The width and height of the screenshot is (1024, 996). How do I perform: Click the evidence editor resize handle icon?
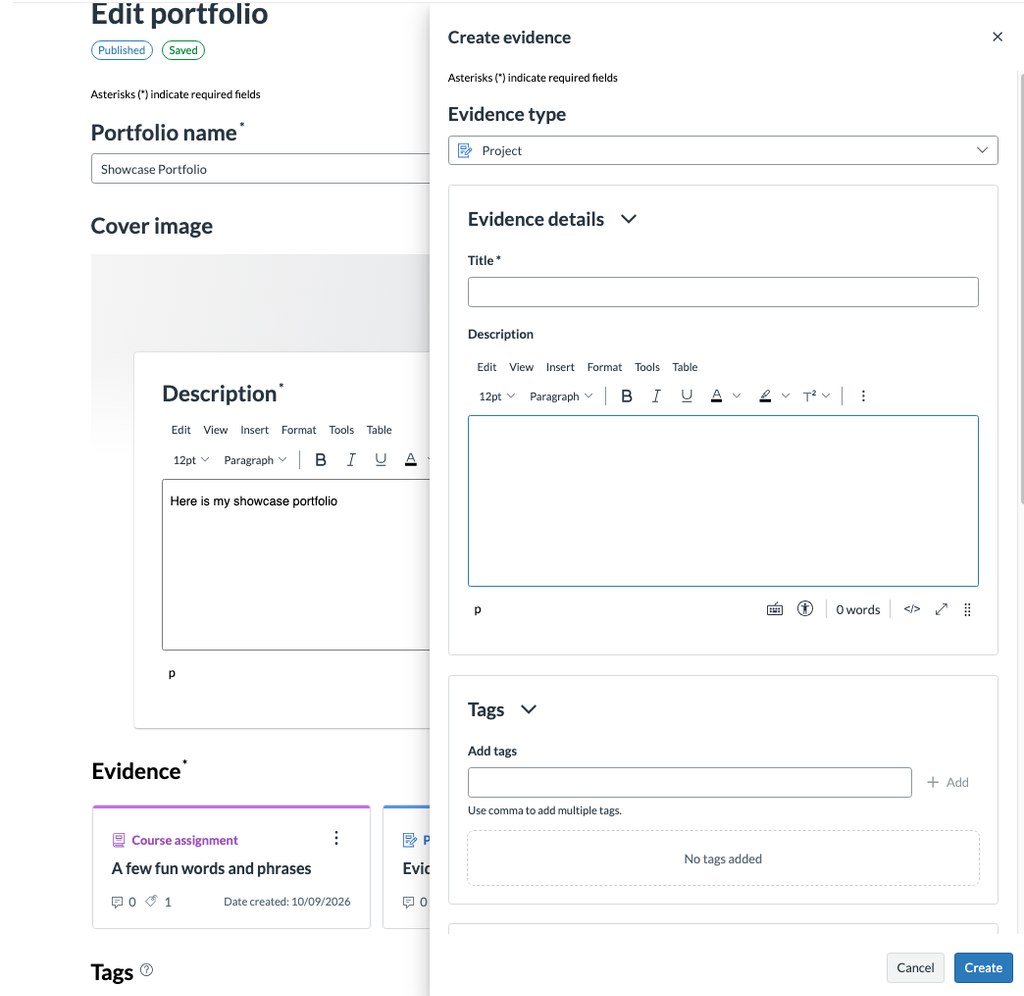click(967, 609)
